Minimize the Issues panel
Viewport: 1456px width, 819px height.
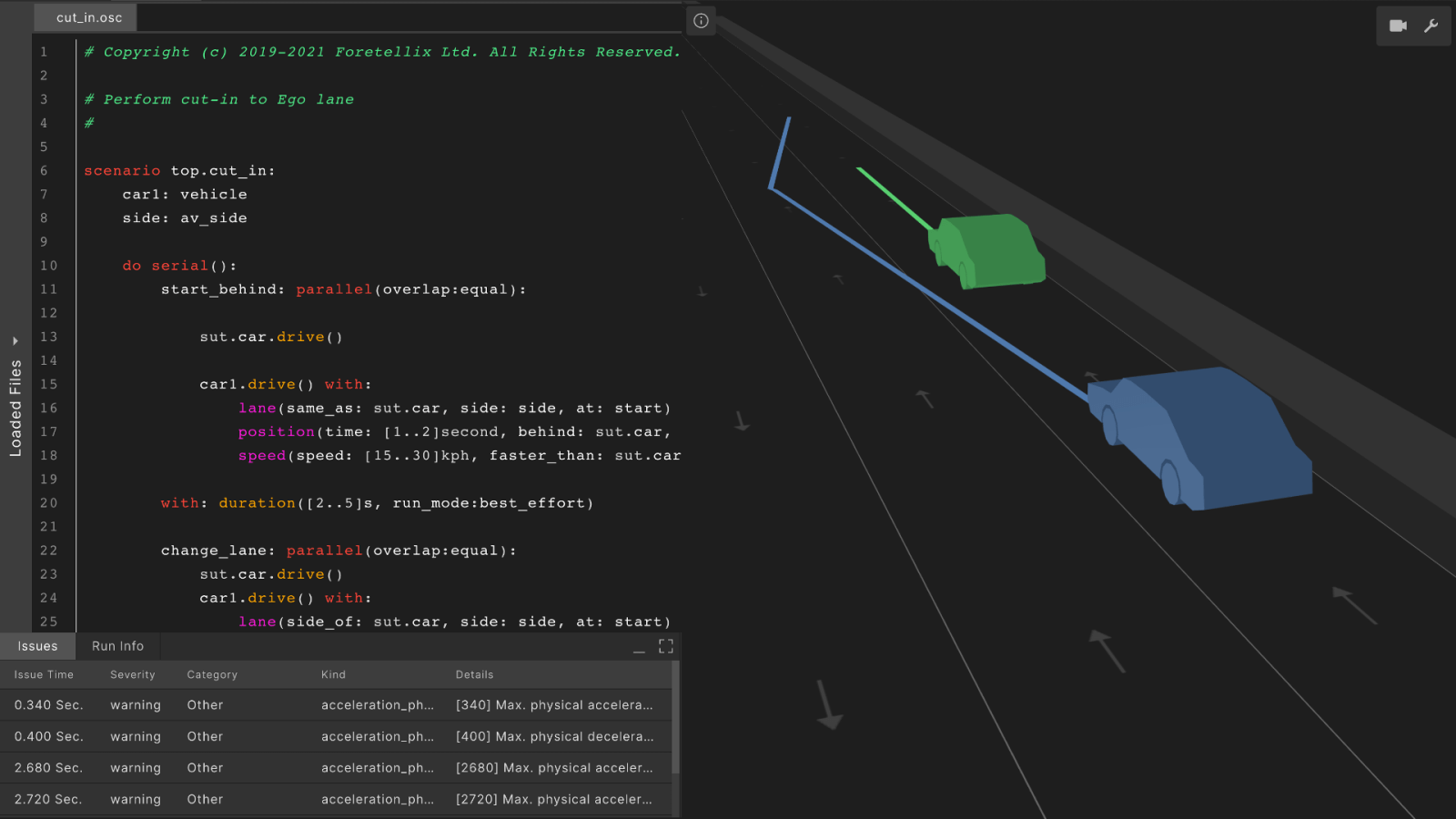639,647
